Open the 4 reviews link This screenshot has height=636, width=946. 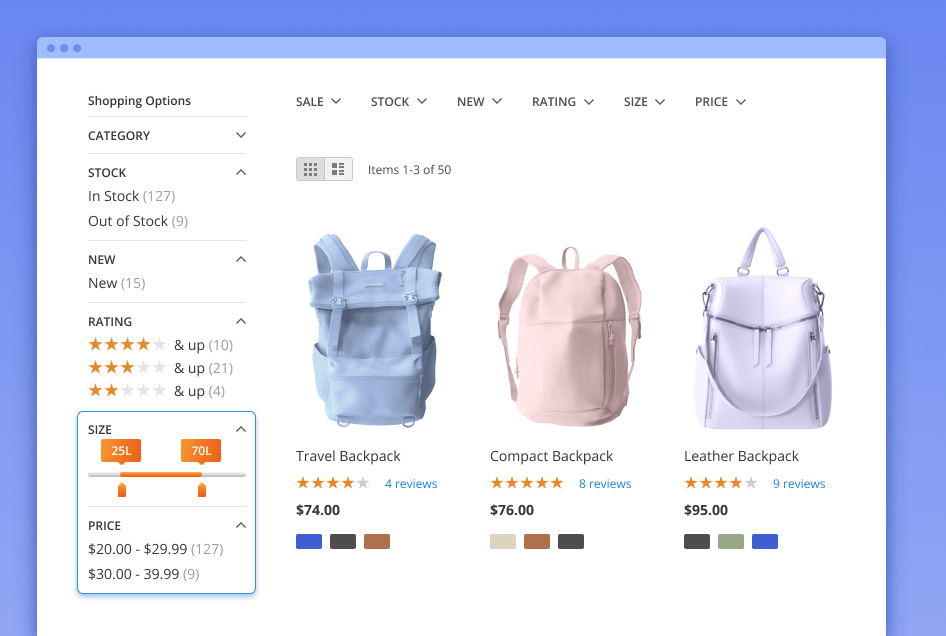coord(411,484)
